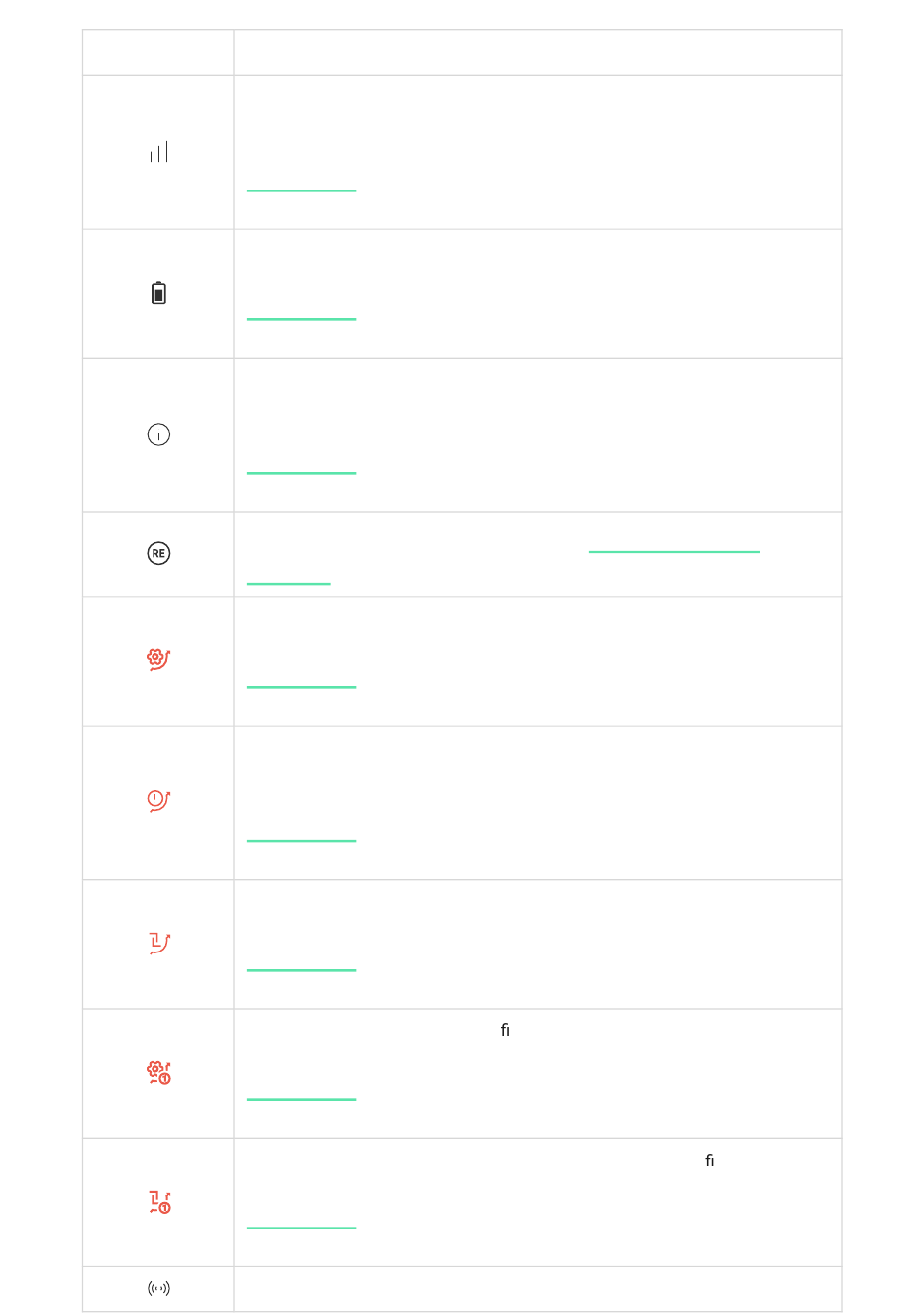Click the battery charge icon
The width and height of the screenshot is (923, 1316).
(x=158, y=293)
